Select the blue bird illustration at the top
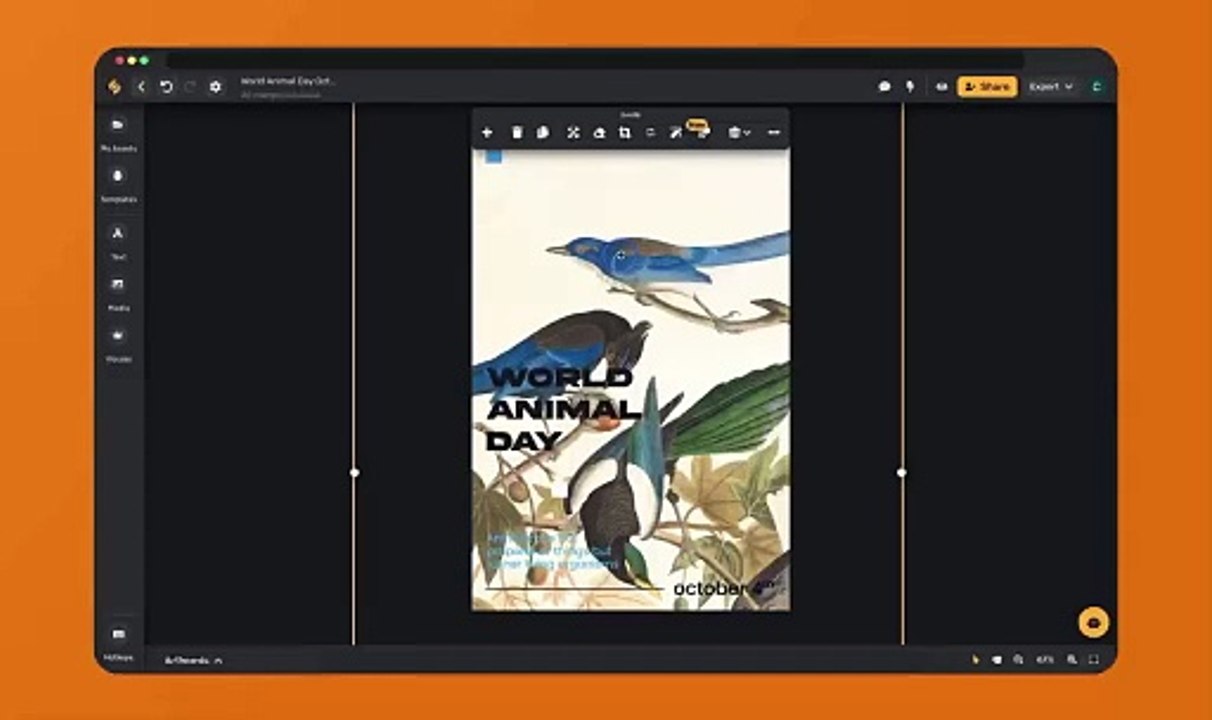This screenshot has height=720, width=1212. pos(667,262)
